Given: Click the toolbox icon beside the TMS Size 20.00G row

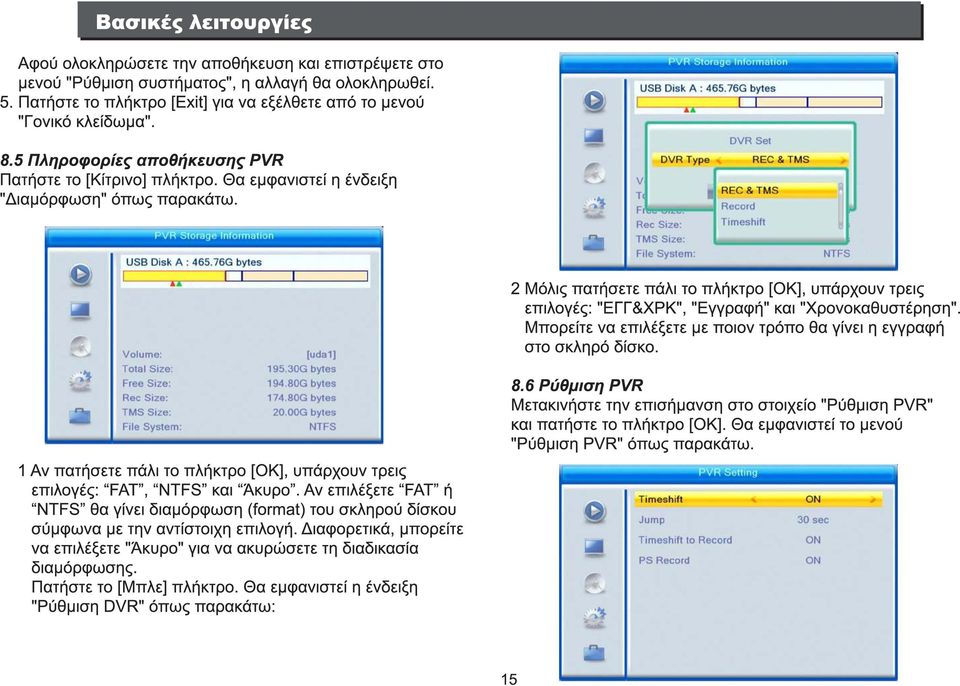Looking at the screenshot, I should [x=80, y=416].
